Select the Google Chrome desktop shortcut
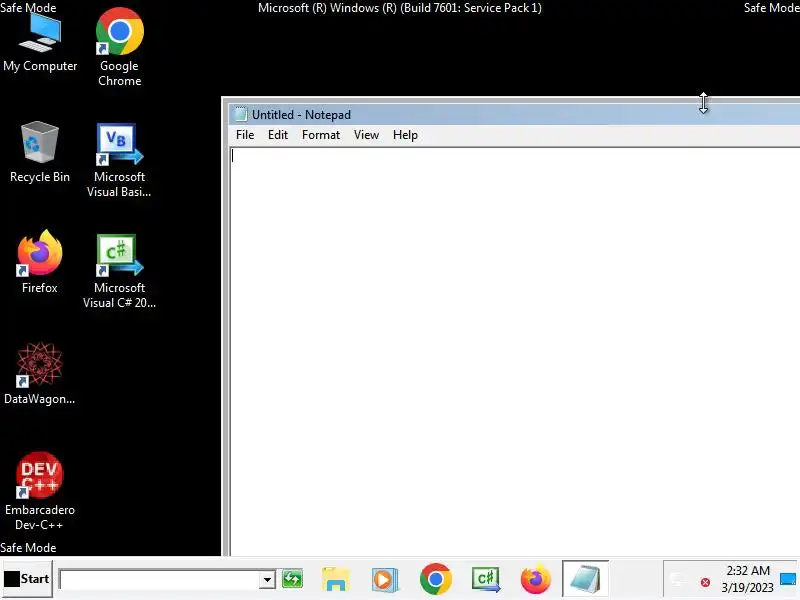 (x=119, y=47)
